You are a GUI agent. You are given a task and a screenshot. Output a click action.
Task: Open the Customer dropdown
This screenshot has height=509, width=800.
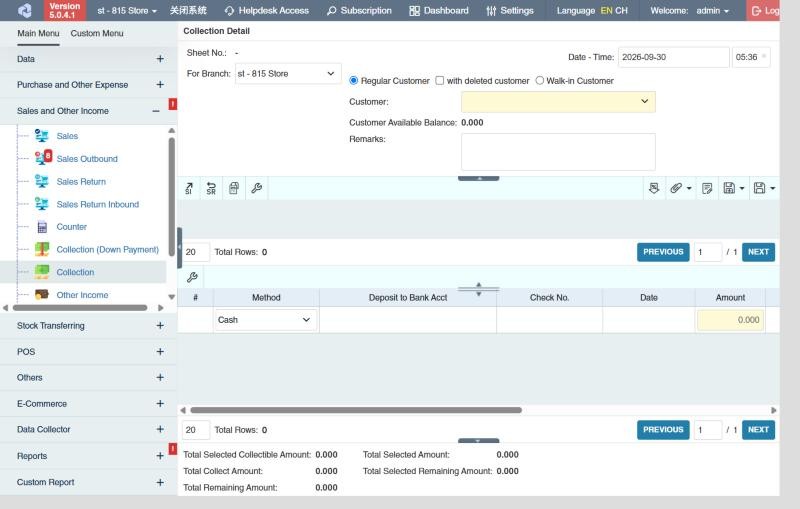coord(558,101)
